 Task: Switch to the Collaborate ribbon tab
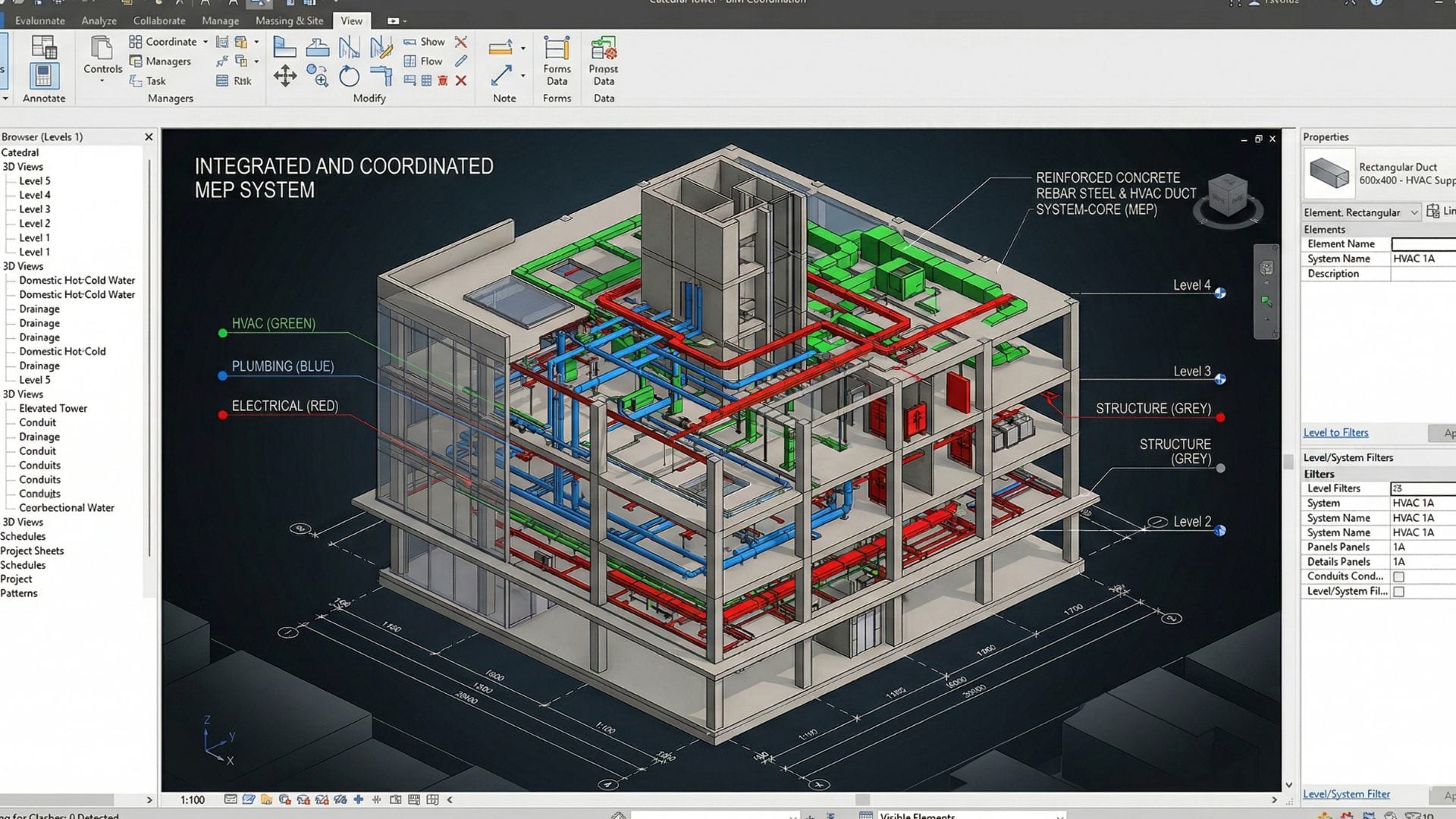point(159,20)
